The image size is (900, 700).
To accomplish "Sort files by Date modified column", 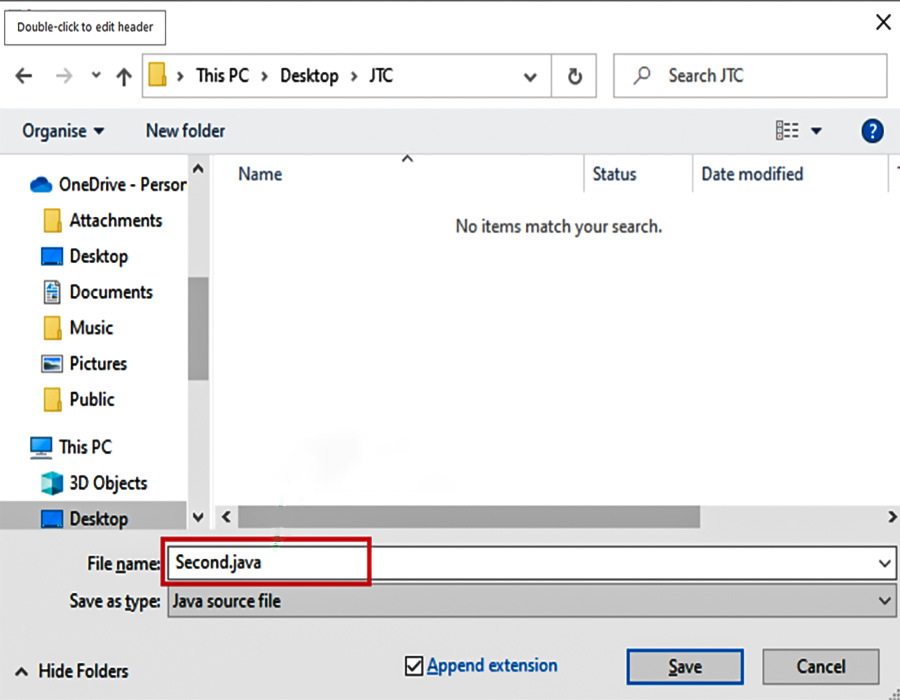I will pos(752,174).
